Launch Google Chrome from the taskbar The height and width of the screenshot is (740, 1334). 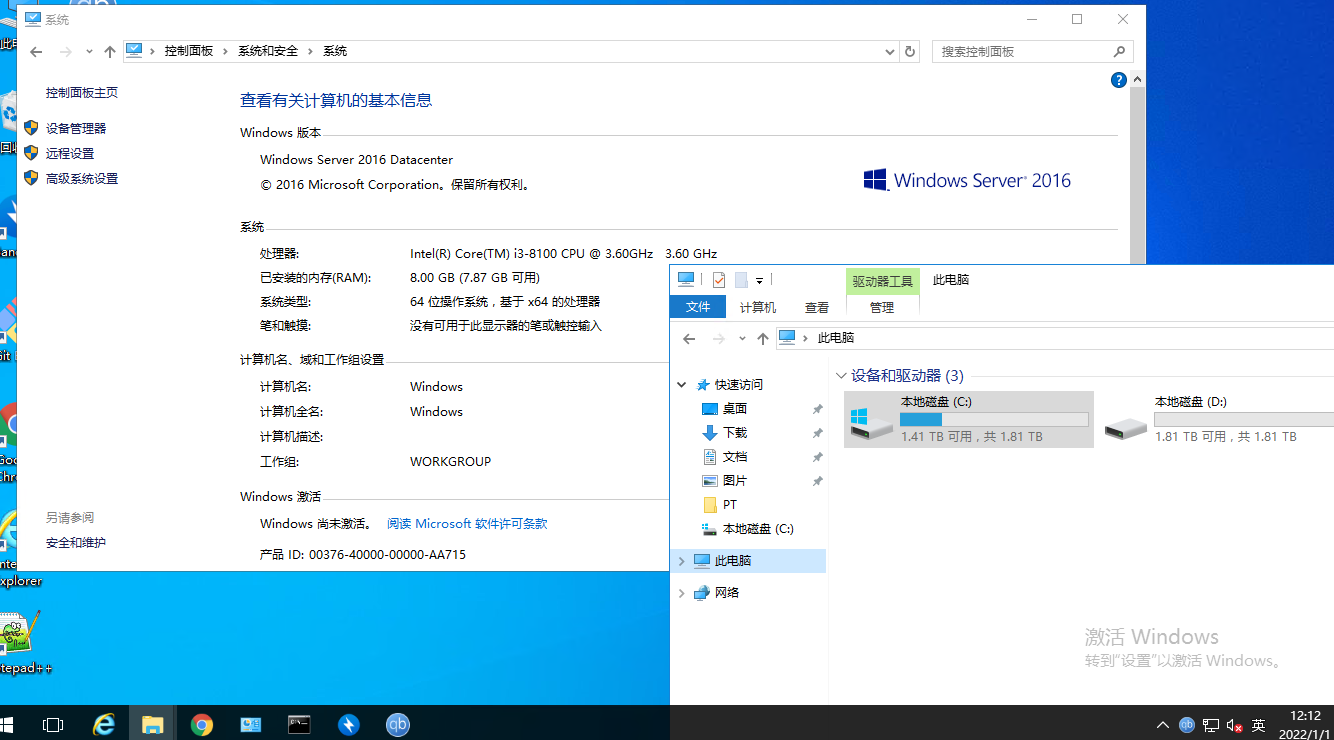202,725
